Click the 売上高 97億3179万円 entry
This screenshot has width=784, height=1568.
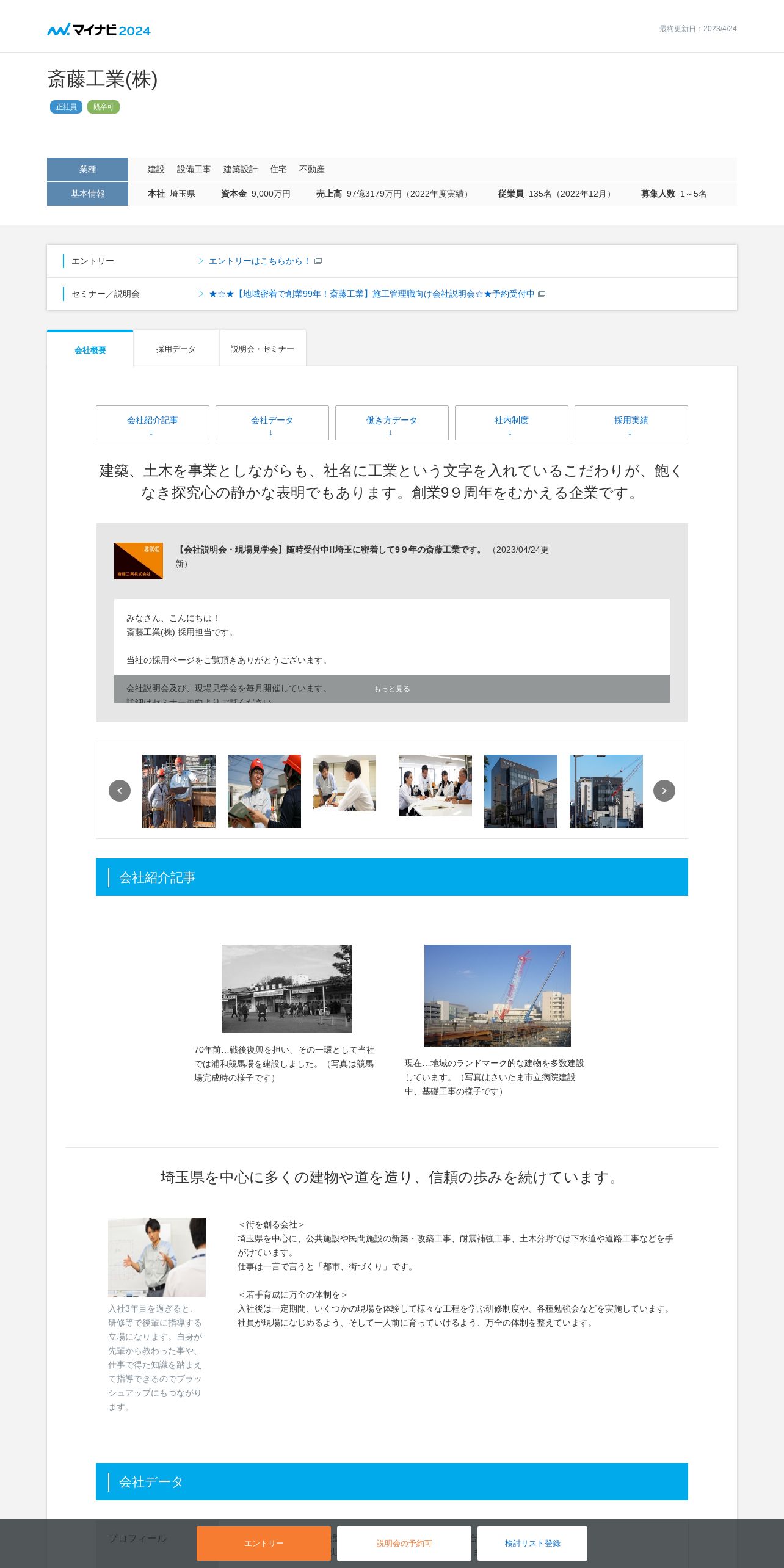pos(394,194)
